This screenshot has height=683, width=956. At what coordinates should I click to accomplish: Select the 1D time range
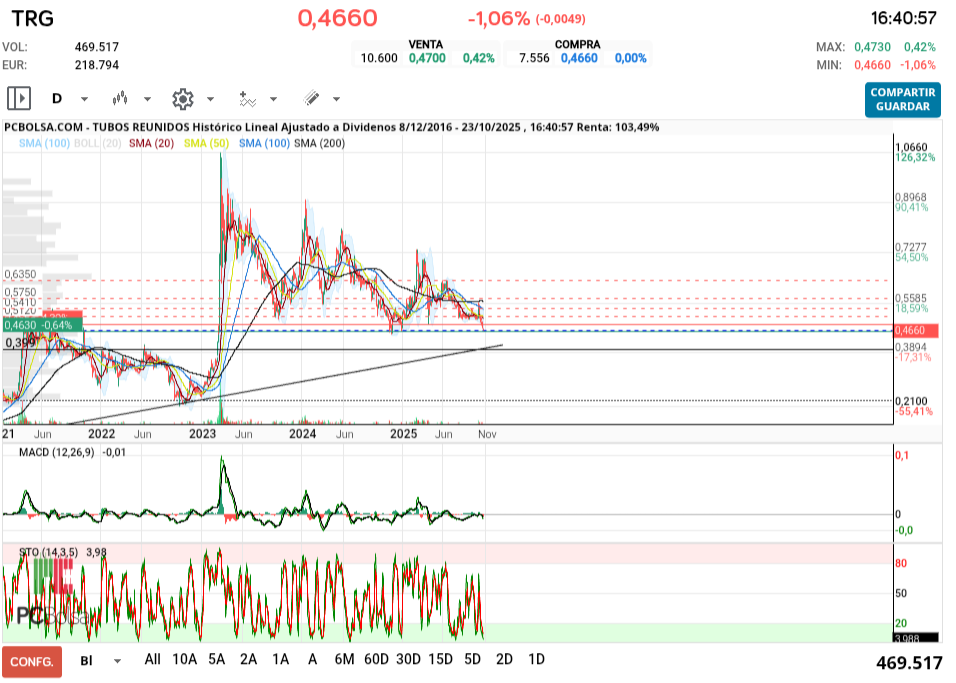tap(536, 660)
